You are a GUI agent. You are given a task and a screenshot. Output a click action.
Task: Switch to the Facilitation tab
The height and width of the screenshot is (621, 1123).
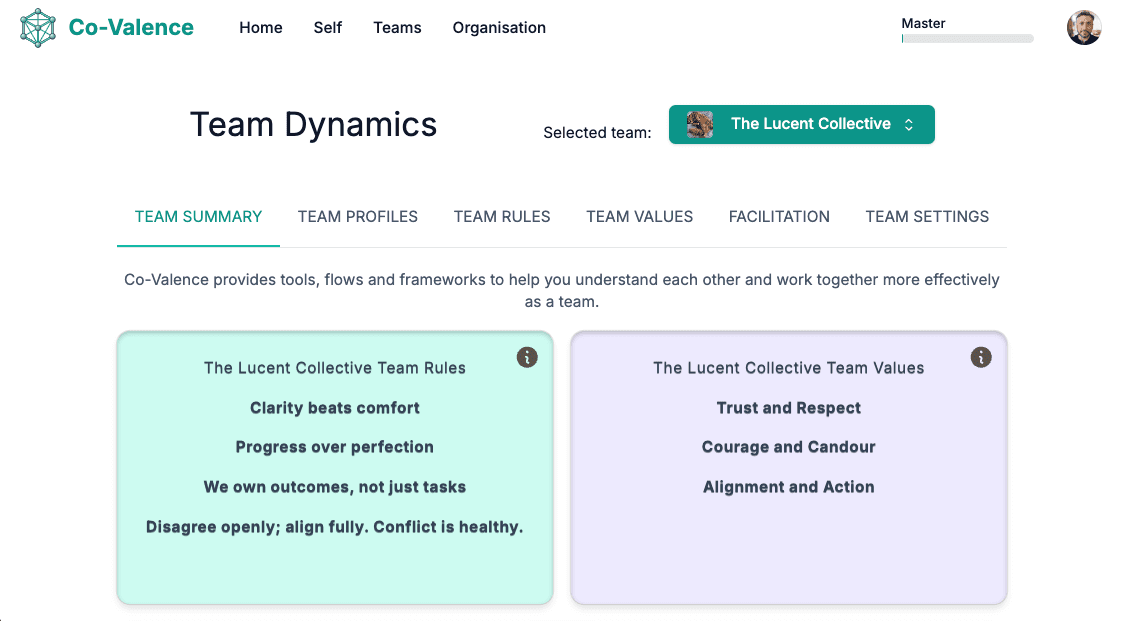(779, 216)
